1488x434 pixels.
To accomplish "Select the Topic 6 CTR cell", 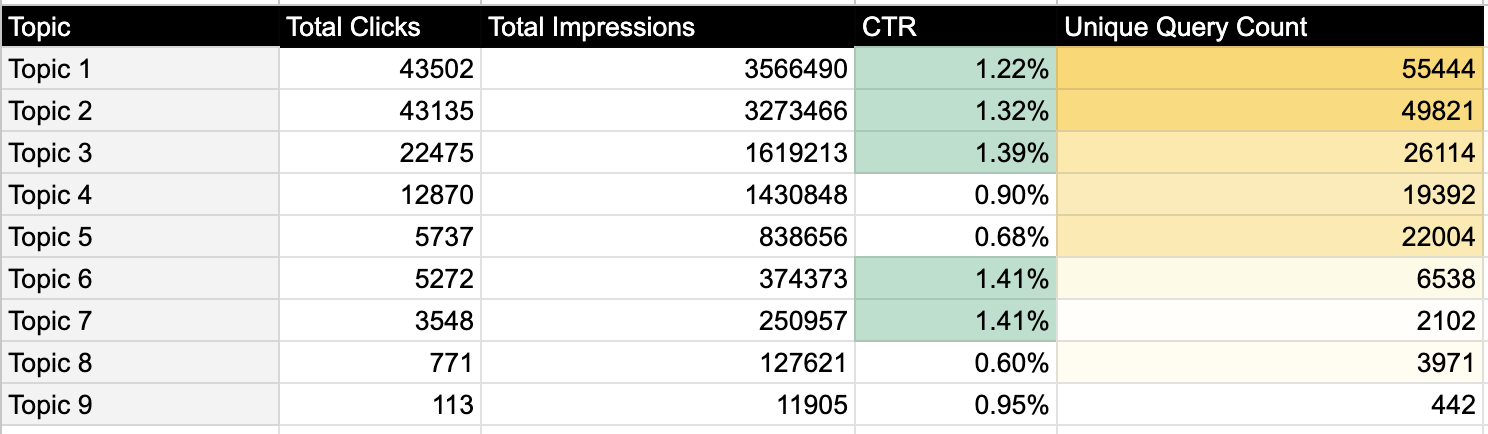I will point(956,279).
